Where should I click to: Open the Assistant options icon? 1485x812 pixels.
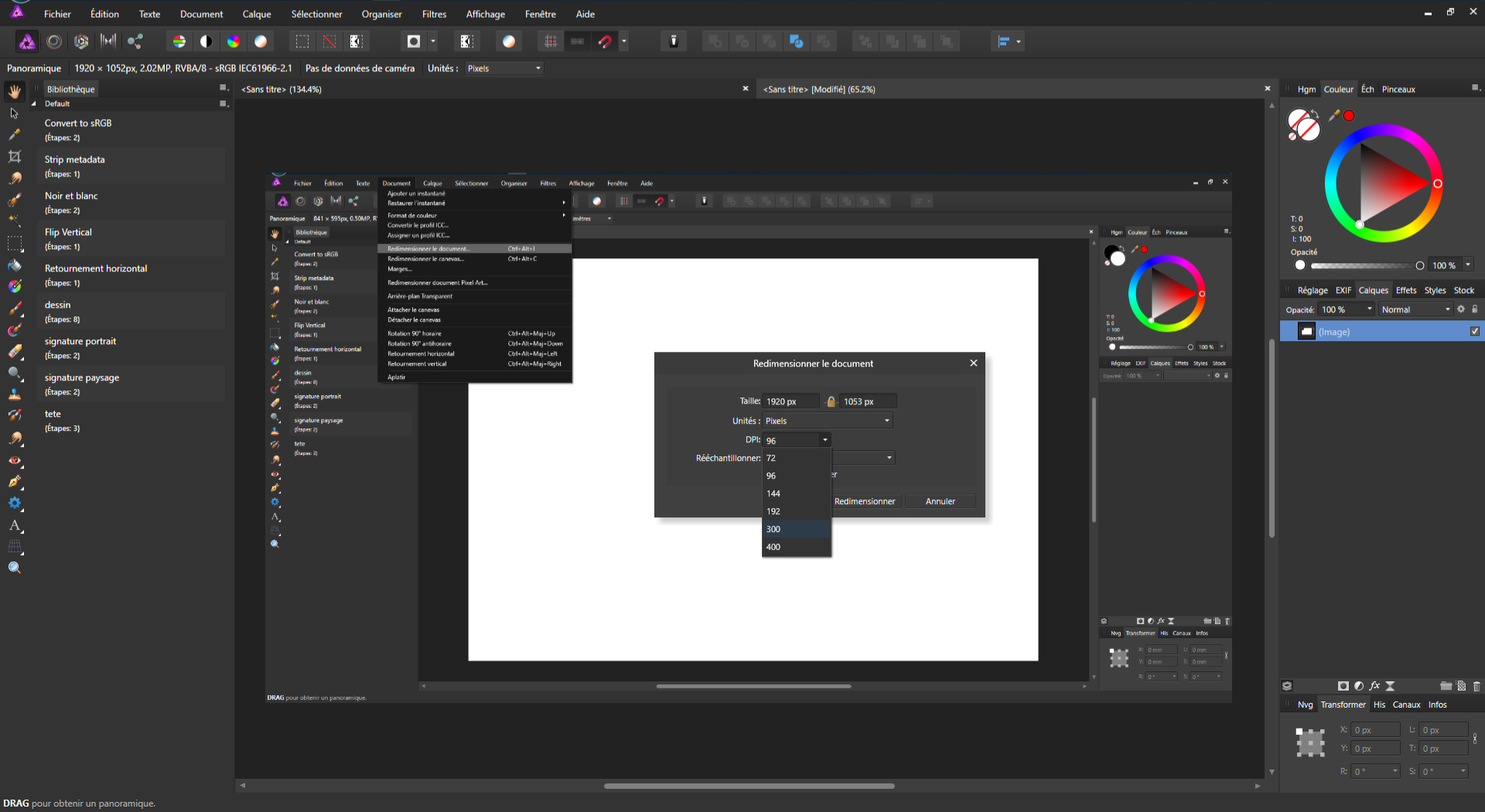tap(674, 42)
